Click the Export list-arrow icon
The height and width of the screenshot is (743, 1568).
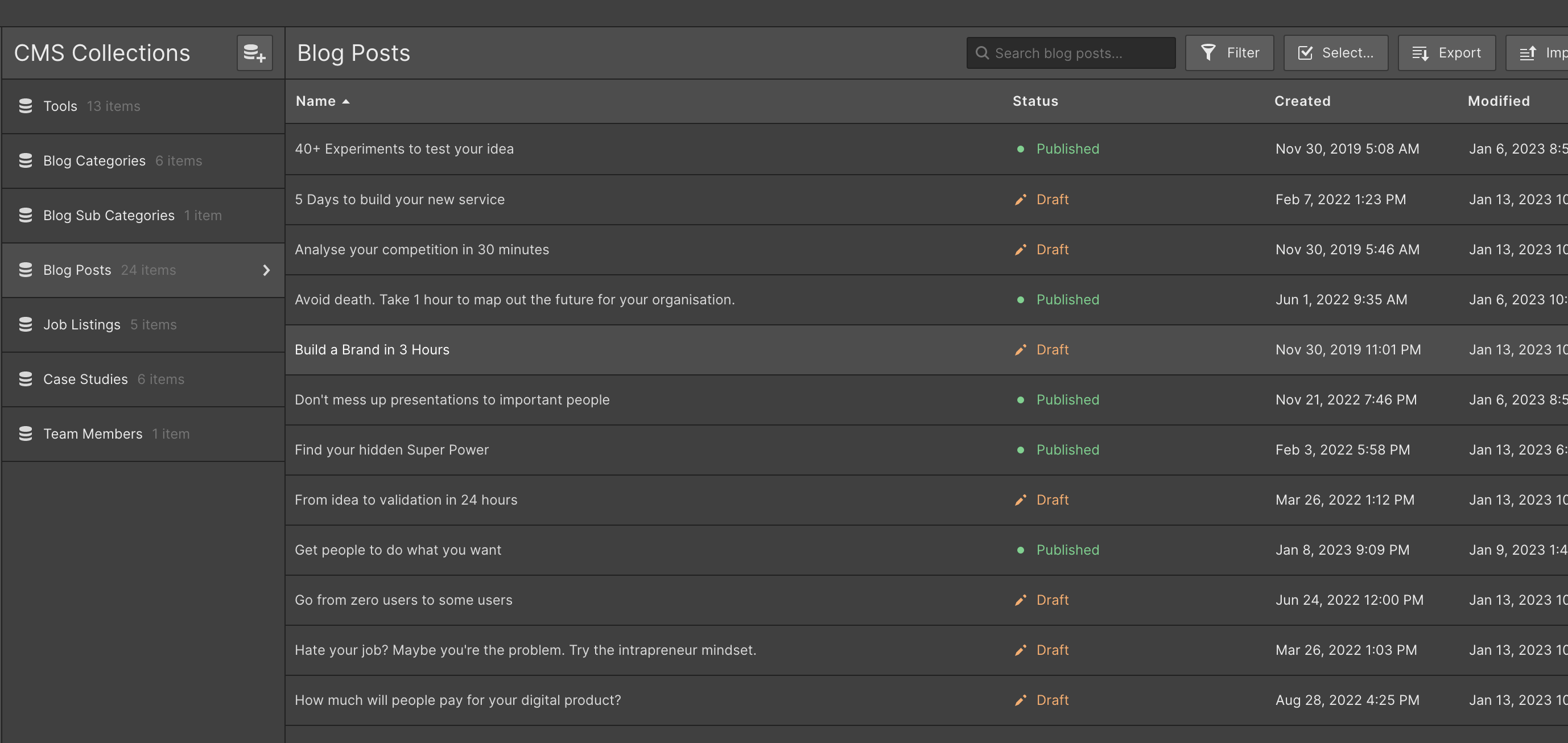1420,53
